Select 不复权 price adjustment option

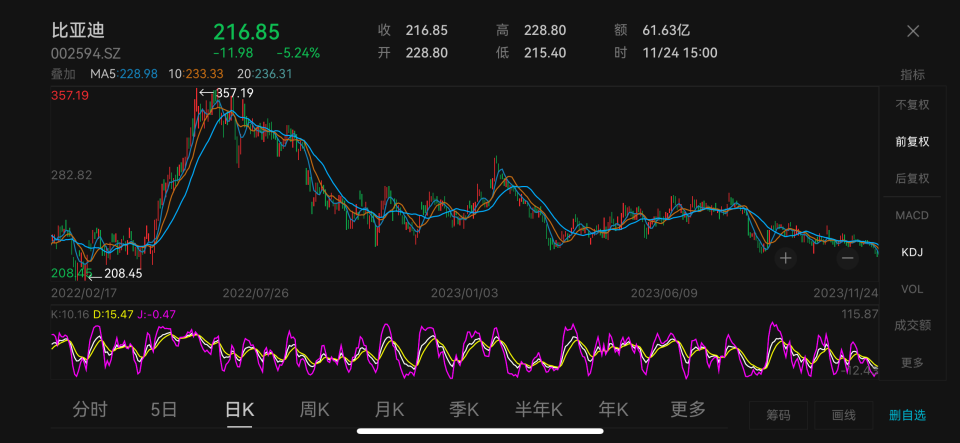pyautogui.click(x=911, y=104)
